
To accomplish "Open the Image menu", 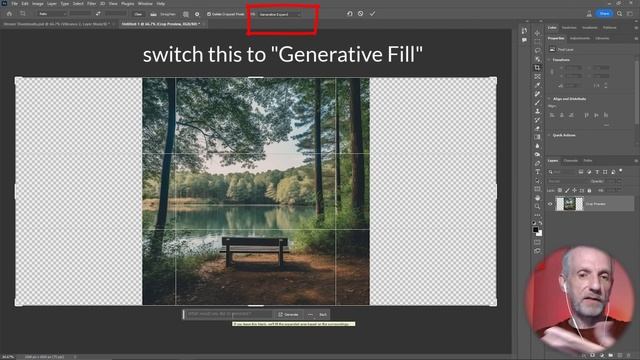I will pos(38,4).
